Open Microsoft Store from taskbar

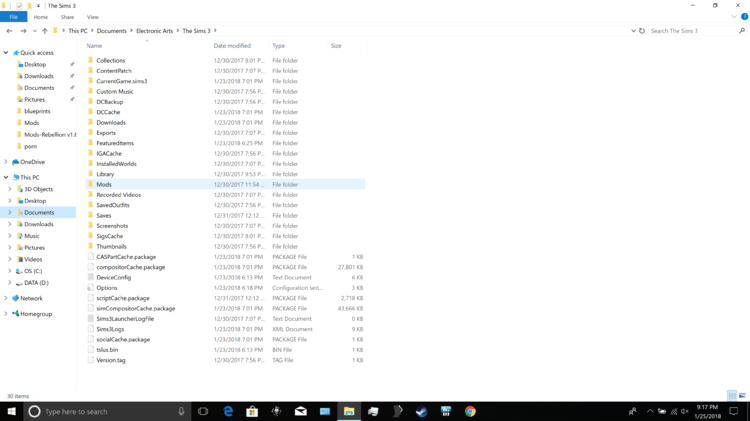click(x=252, y=411)
